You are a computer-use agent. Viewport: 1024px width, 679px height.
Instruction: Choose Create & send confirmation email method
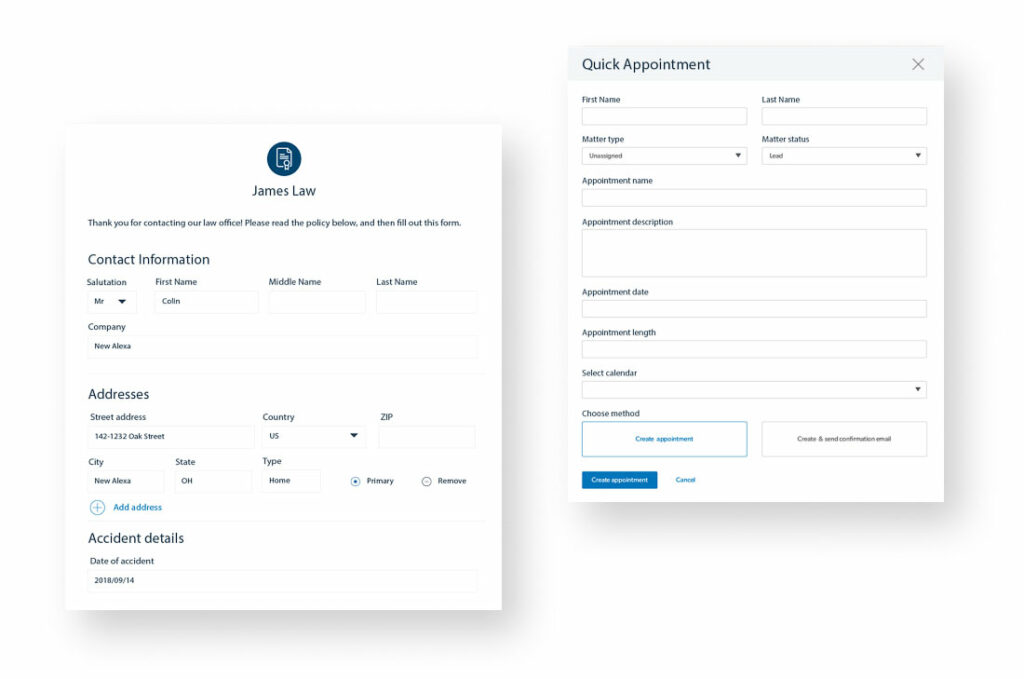[844, 439]
